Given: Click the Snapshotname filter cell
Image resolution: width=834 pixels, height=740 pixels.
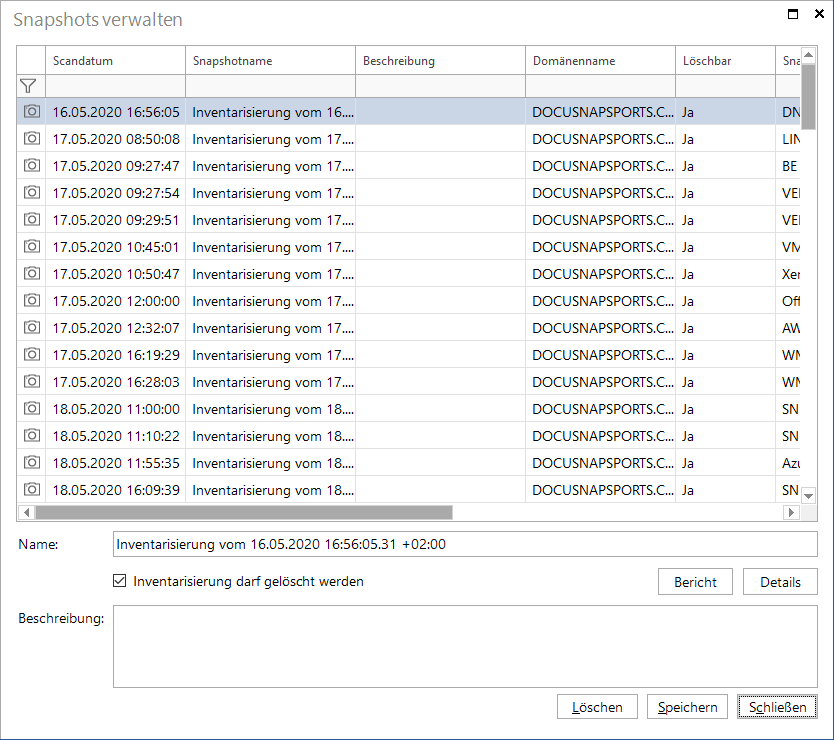Looking at the screenshot, I should tap(270, 86).
